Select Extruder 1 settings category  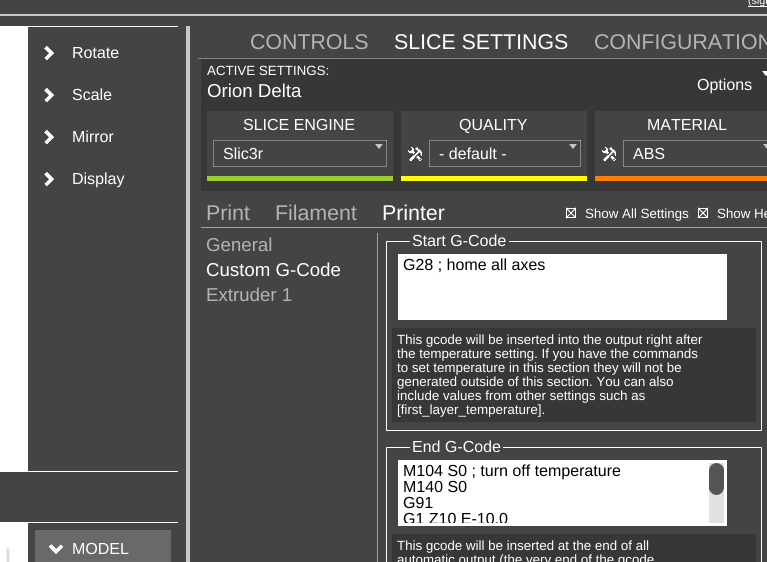click(x=249, y=295)
